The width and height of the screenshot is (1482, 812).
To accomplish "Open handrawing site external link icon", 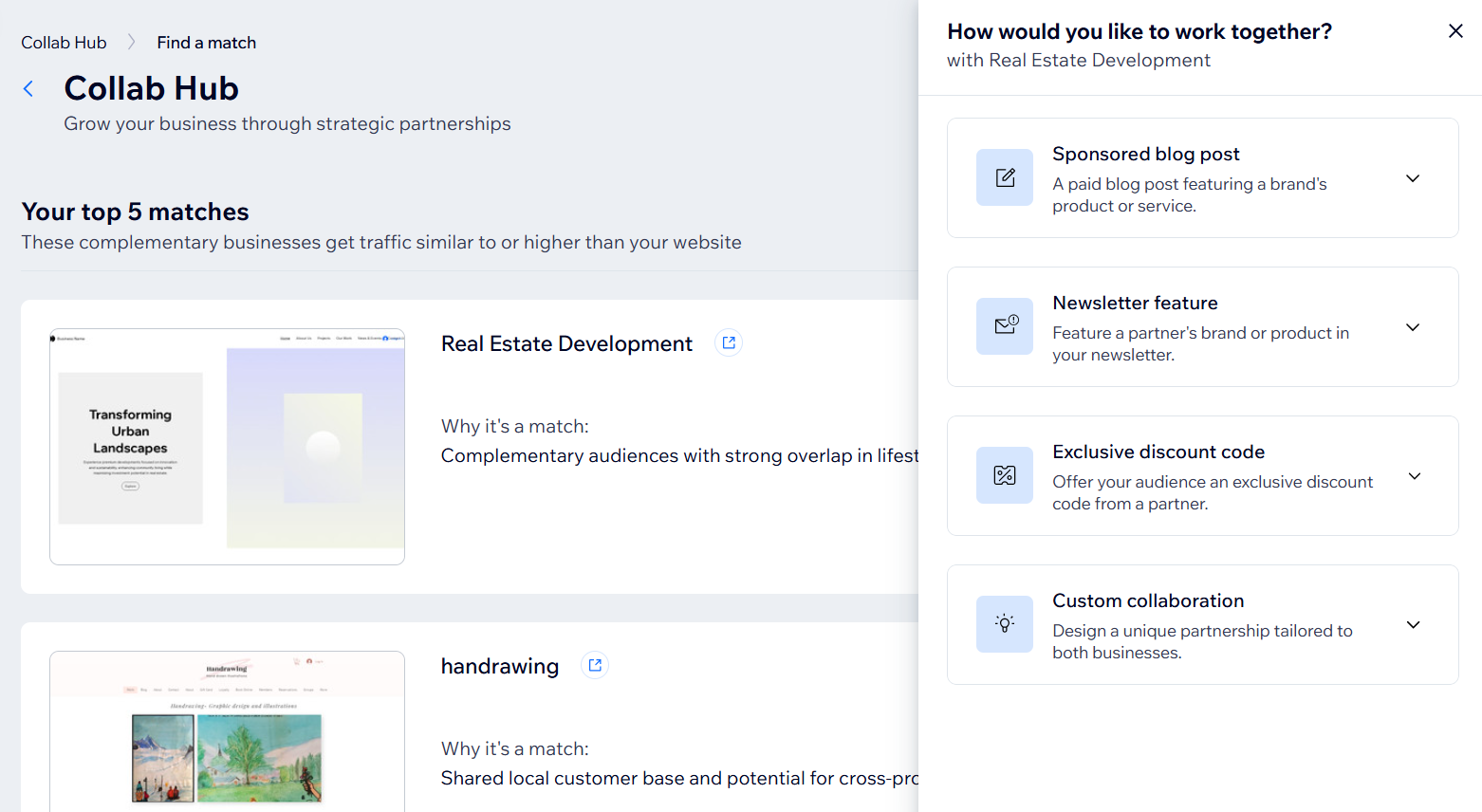I will pos(595,665).
